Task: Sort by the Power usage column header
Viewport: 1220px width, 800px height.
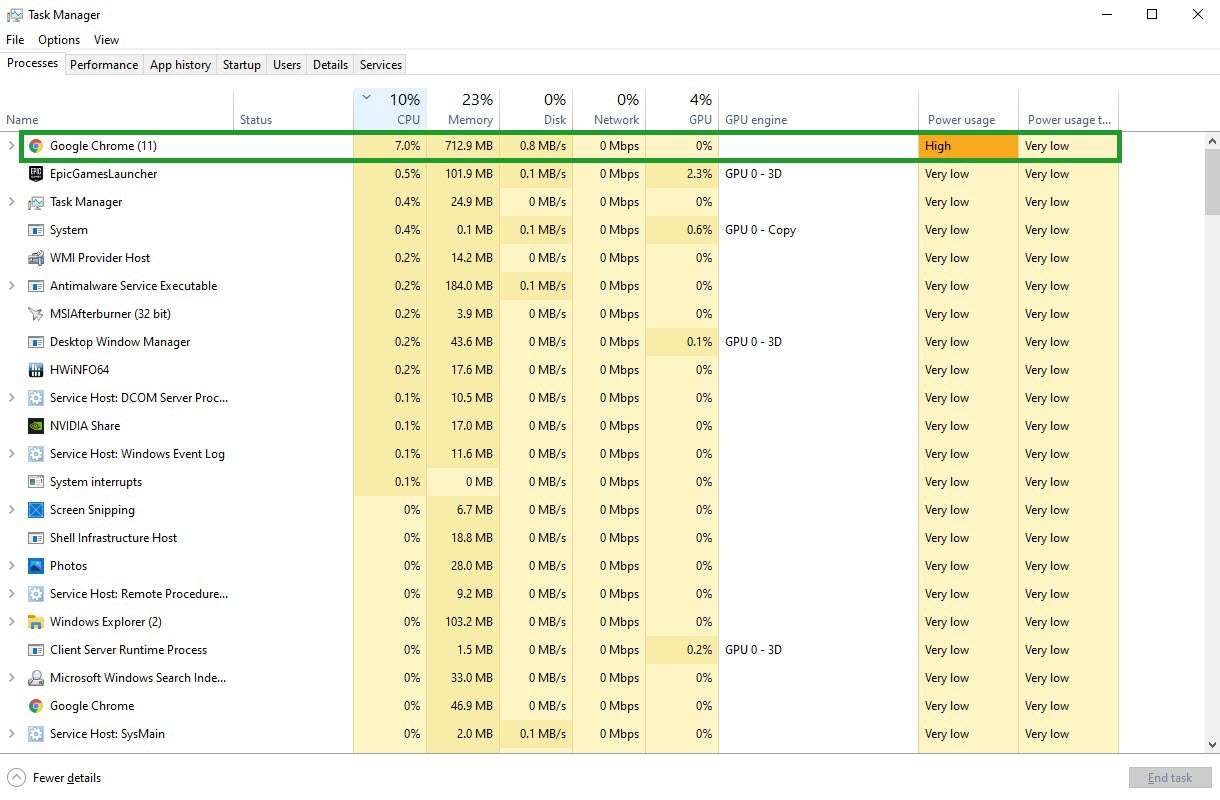Action: click(968, 110)
